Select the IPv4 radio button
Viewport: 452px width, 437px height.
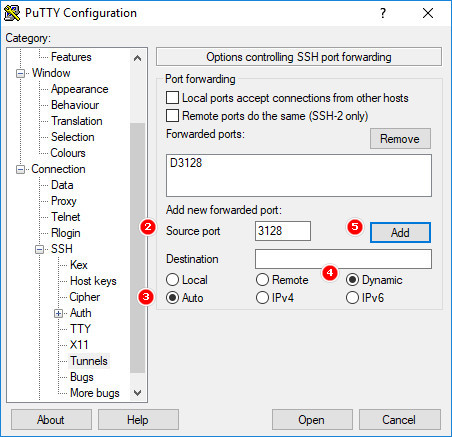[x=262, y=298]
